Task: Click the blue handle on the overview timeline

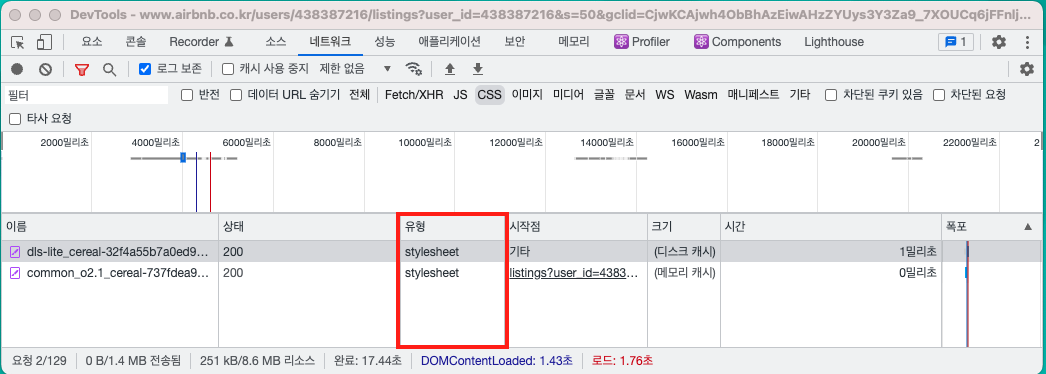Action: [x=183, y=157]
